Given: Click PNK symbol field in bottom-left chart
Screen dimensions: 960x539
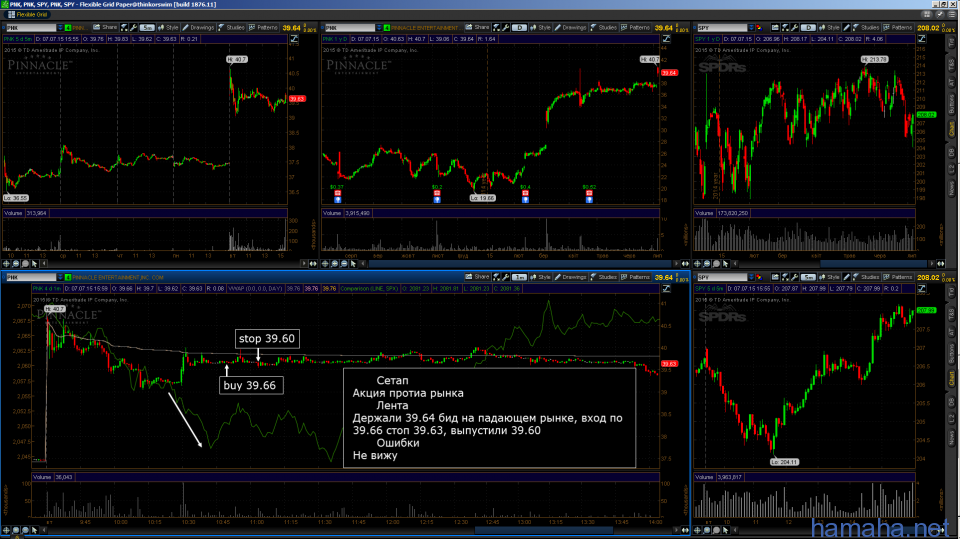Looking at the screenshot, I should click(30, 277).
